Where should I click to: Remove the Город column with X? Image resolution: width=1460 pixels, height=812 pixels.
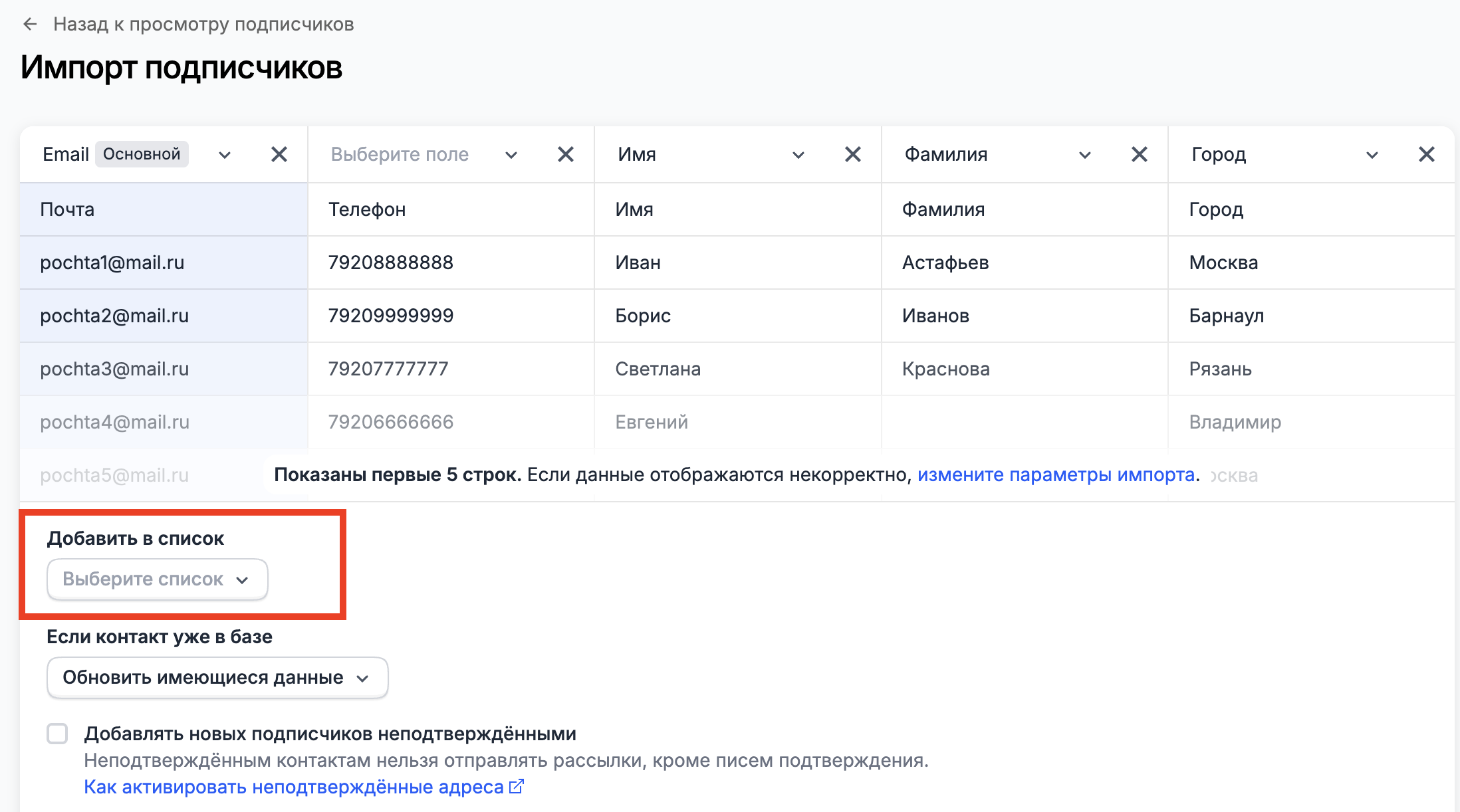pyautogui.click(x=1427, y=154)
